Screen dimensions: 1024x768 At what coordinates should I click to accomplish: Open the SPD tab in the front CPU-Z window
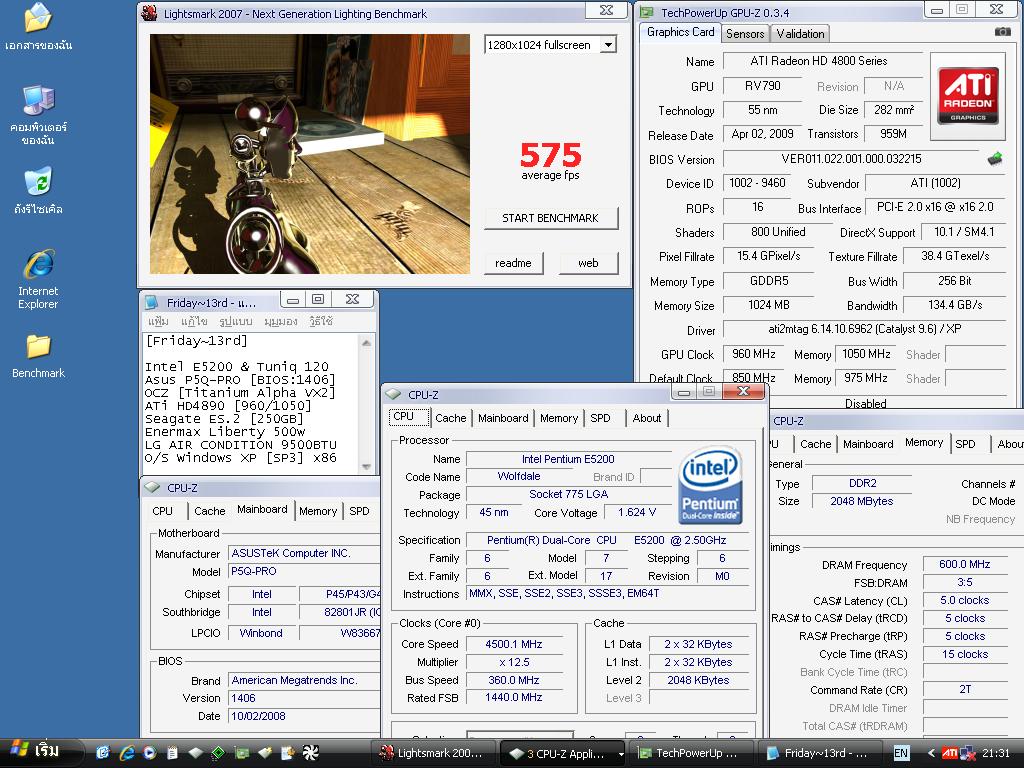pos(600,418)
